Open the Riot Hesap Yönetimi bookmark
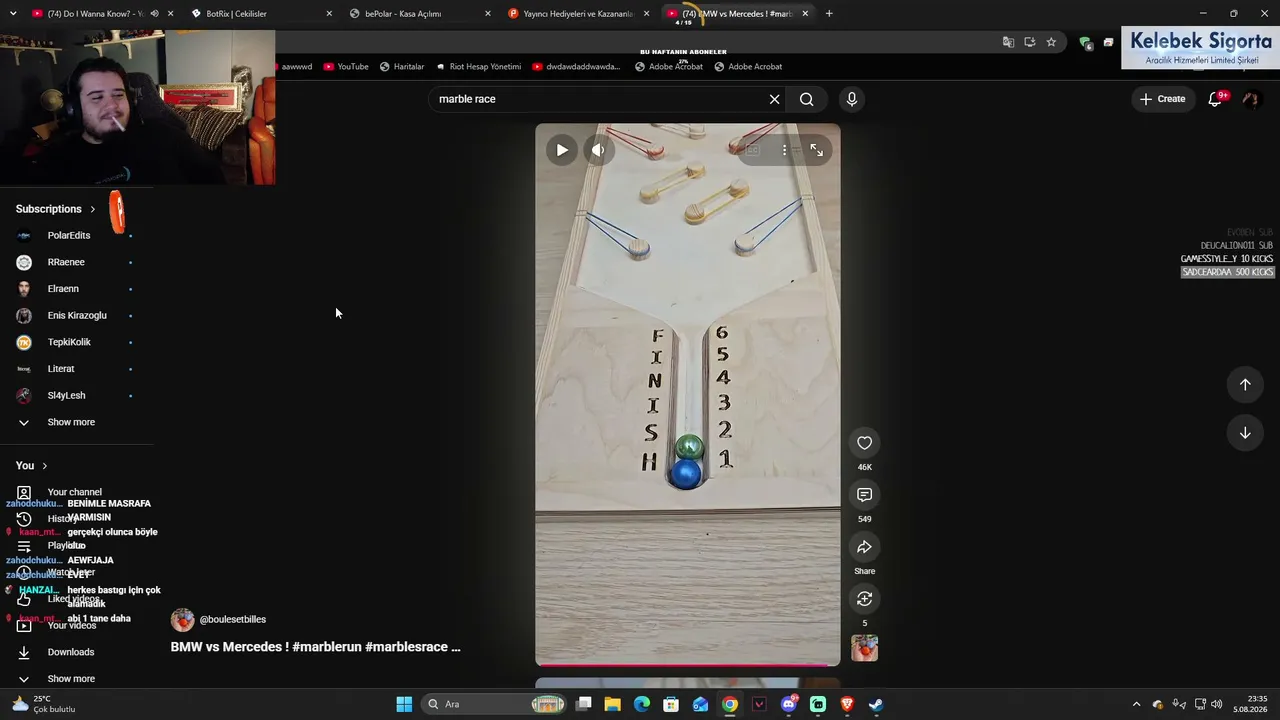Screen dimensions: 1280x720 point(478,67)
